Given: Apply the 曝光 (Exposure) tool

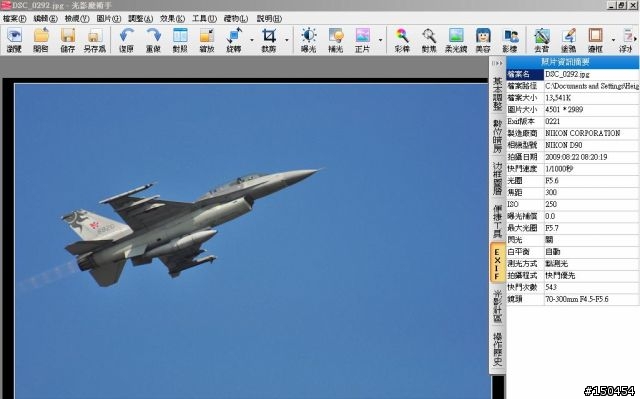Looking at the screenshot, I should click(309, 40).
